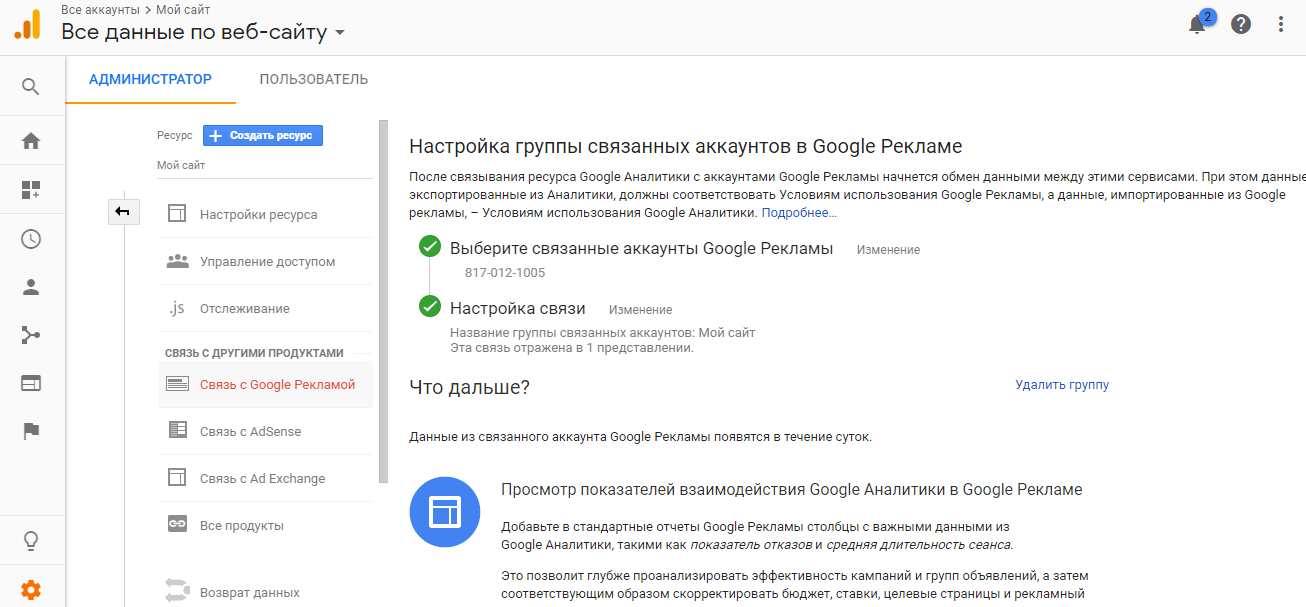The height and width of the screenshot is (607, 1306).
Task: Click the Связь с Google Рекламой icon
Action: point(177,384)
